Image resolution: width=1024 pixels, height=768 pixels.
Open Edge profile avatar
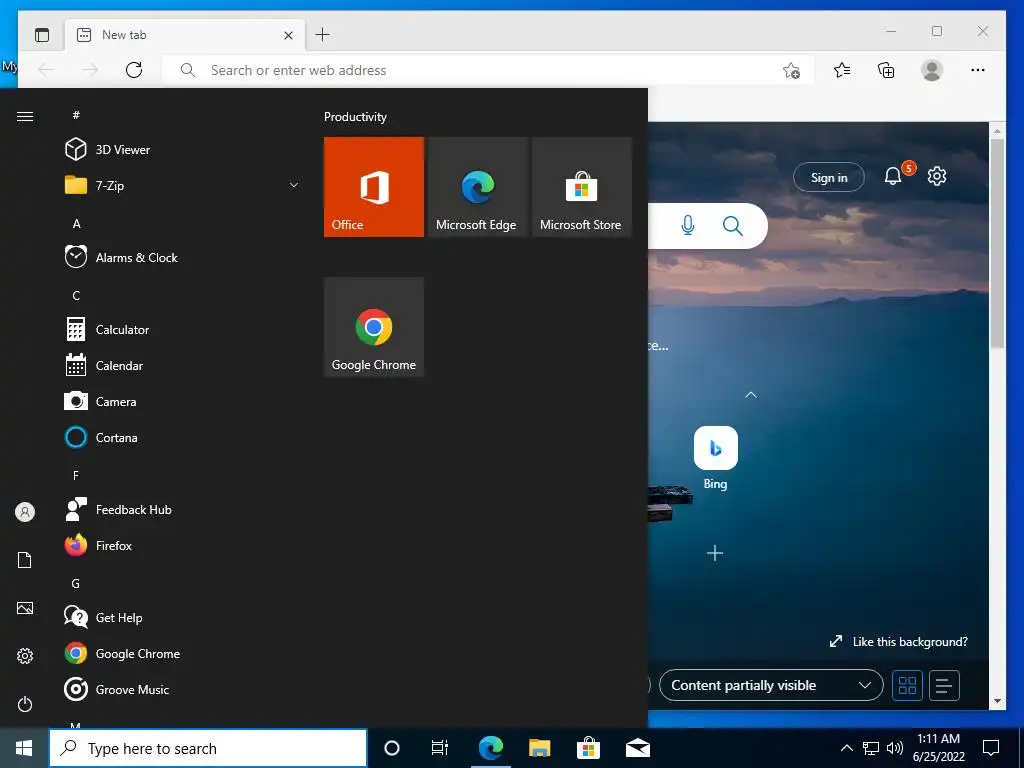pos(932,70)
